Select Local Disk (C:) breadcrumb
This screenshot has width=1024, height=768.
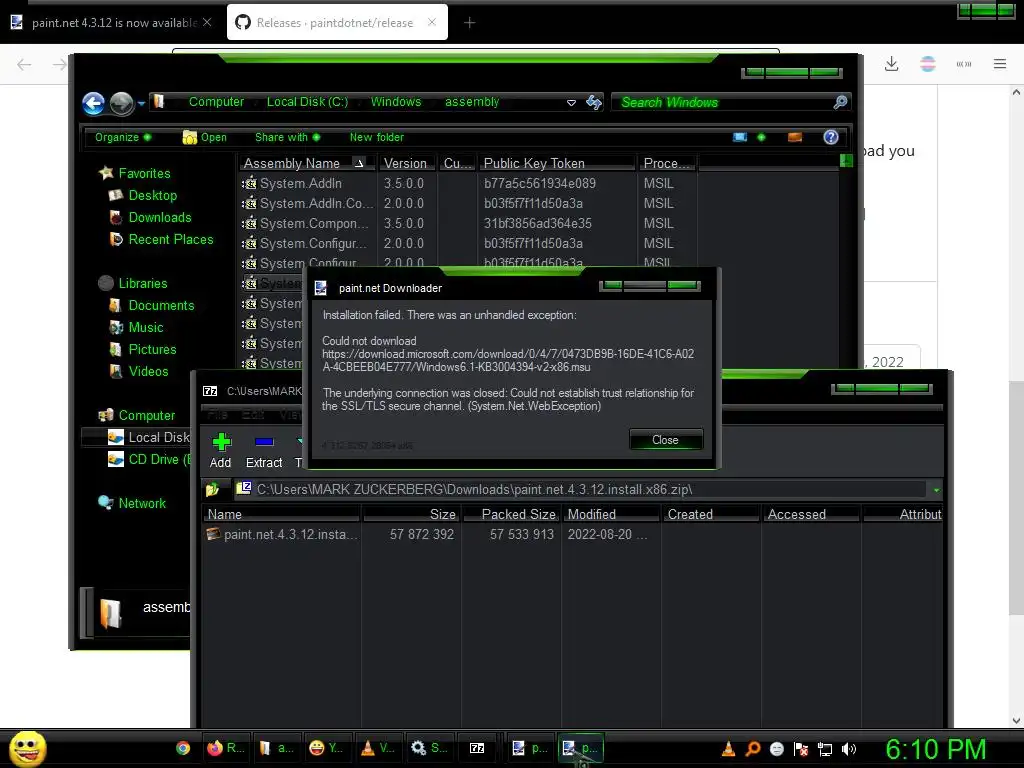coord(307,102)
